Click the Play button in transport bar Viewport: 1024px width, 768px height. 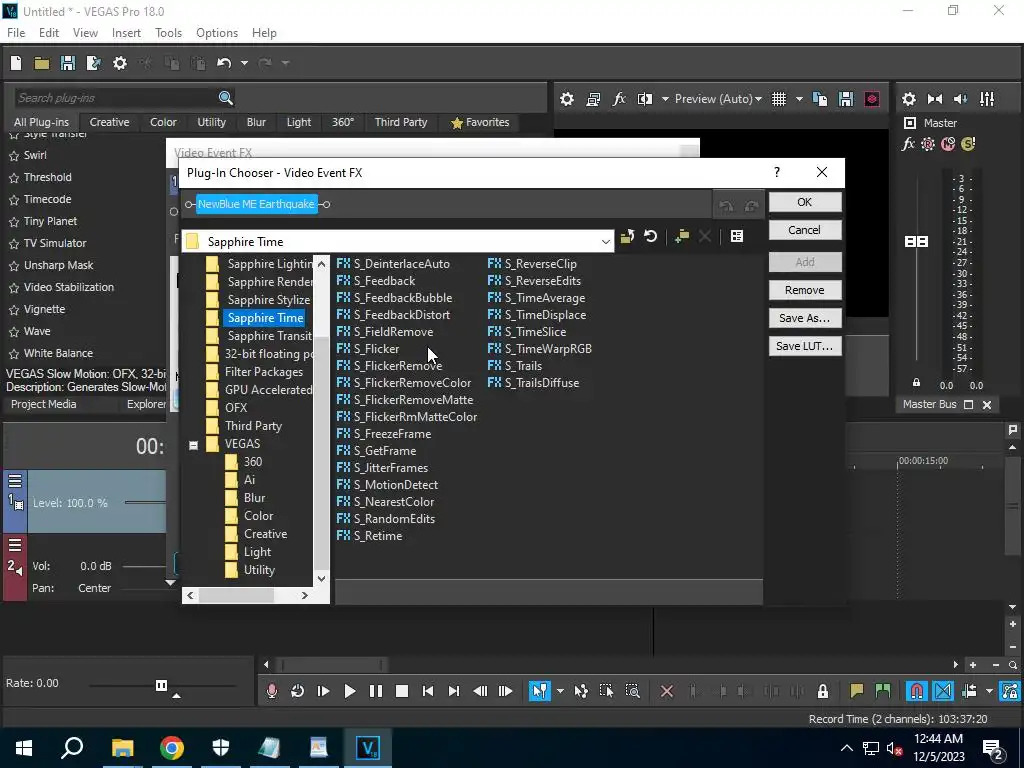[x=349, y=691]
